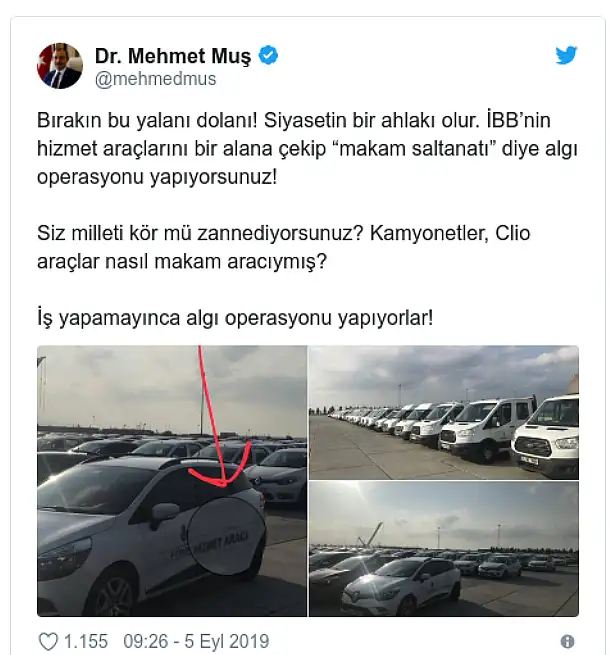Like the tweet with heart icon
611x655 pixels.
click(x=48, y=641)
